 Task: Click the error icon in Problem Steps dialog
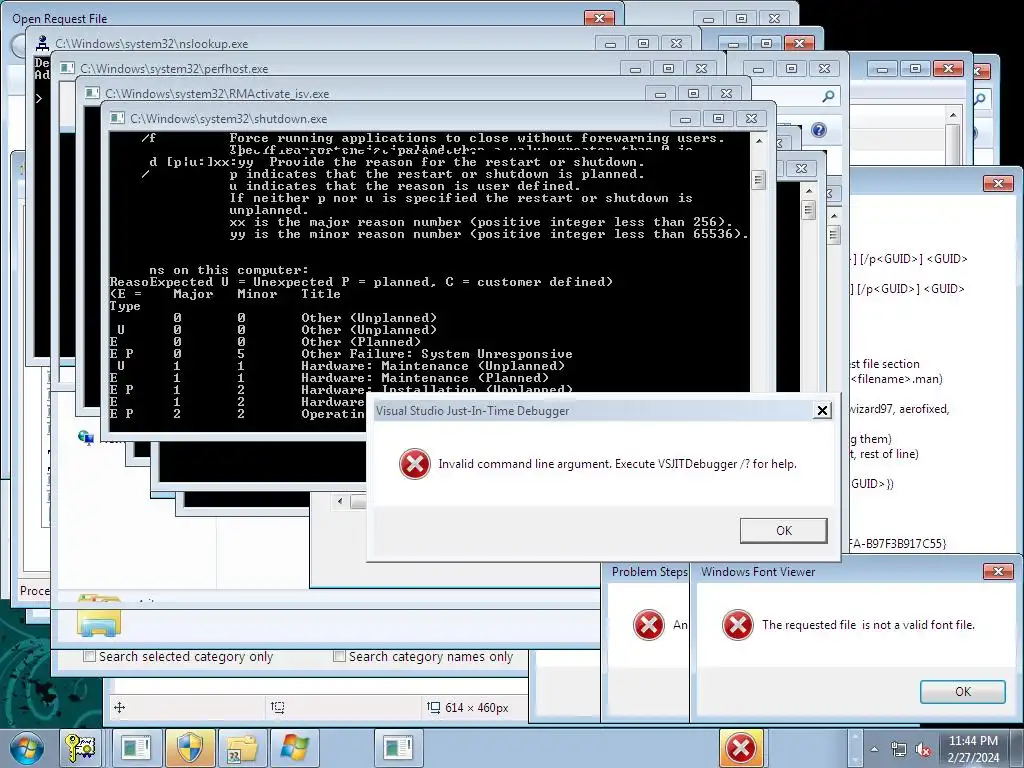(x=648, y=625)
